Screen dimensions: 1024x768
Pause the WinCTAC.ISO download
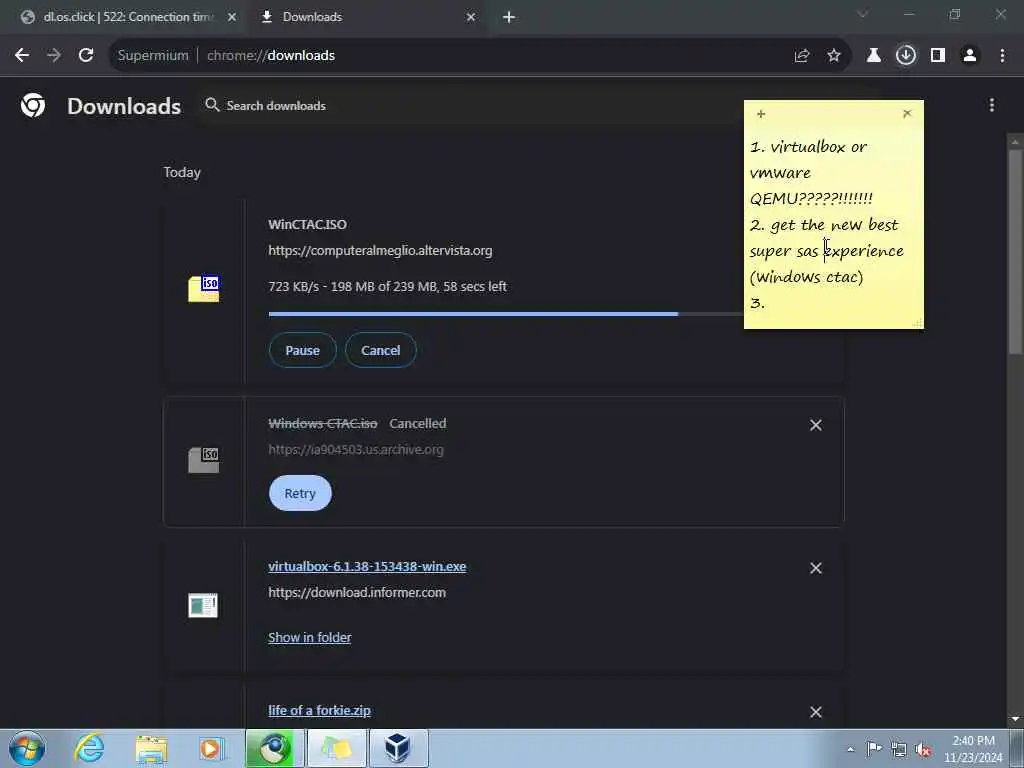[302, 350]
